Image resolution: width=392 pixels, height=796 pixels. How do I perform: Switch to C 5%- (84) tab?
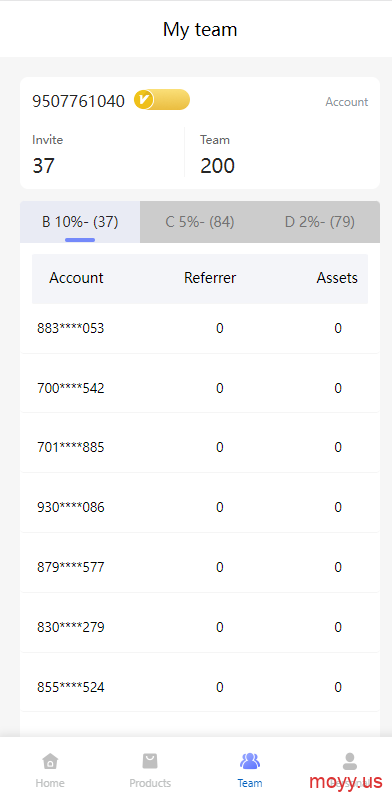(200, 222)
